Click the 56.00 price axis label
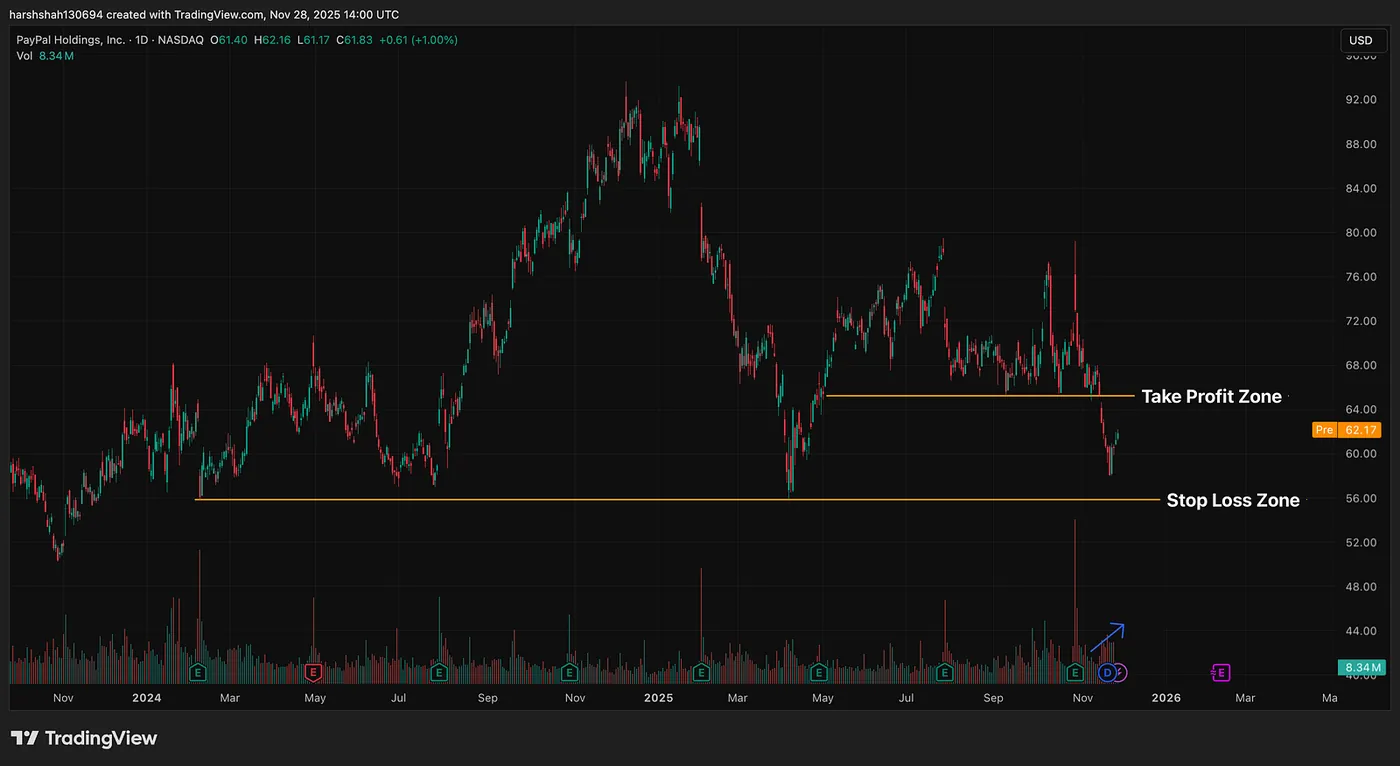Screen dimensions: 1400x766 click(x=1361, y=498)
